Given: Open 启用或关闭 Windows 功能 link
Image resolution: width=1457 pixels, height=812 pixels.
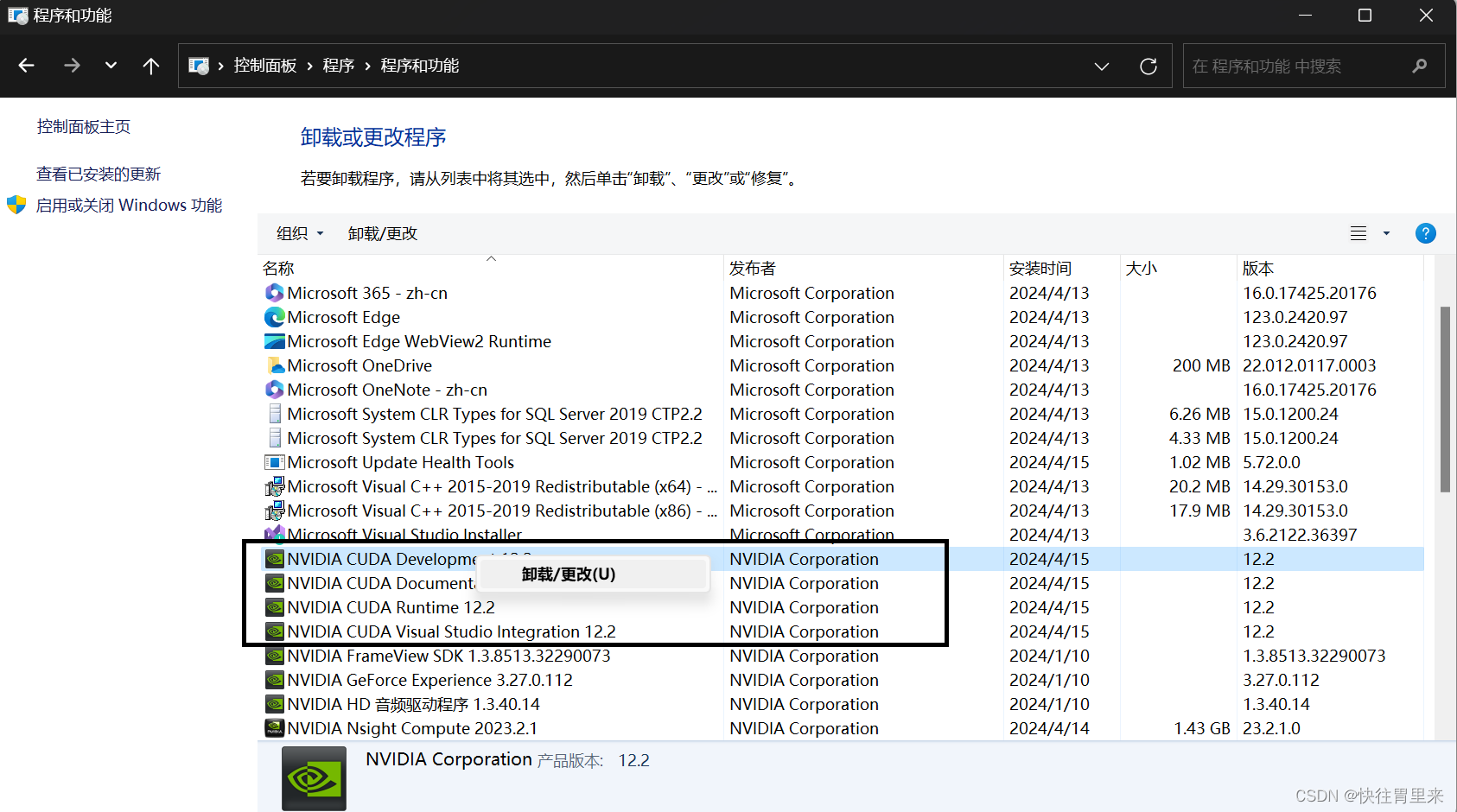Looking at the screenshot, I should (129, 206).
